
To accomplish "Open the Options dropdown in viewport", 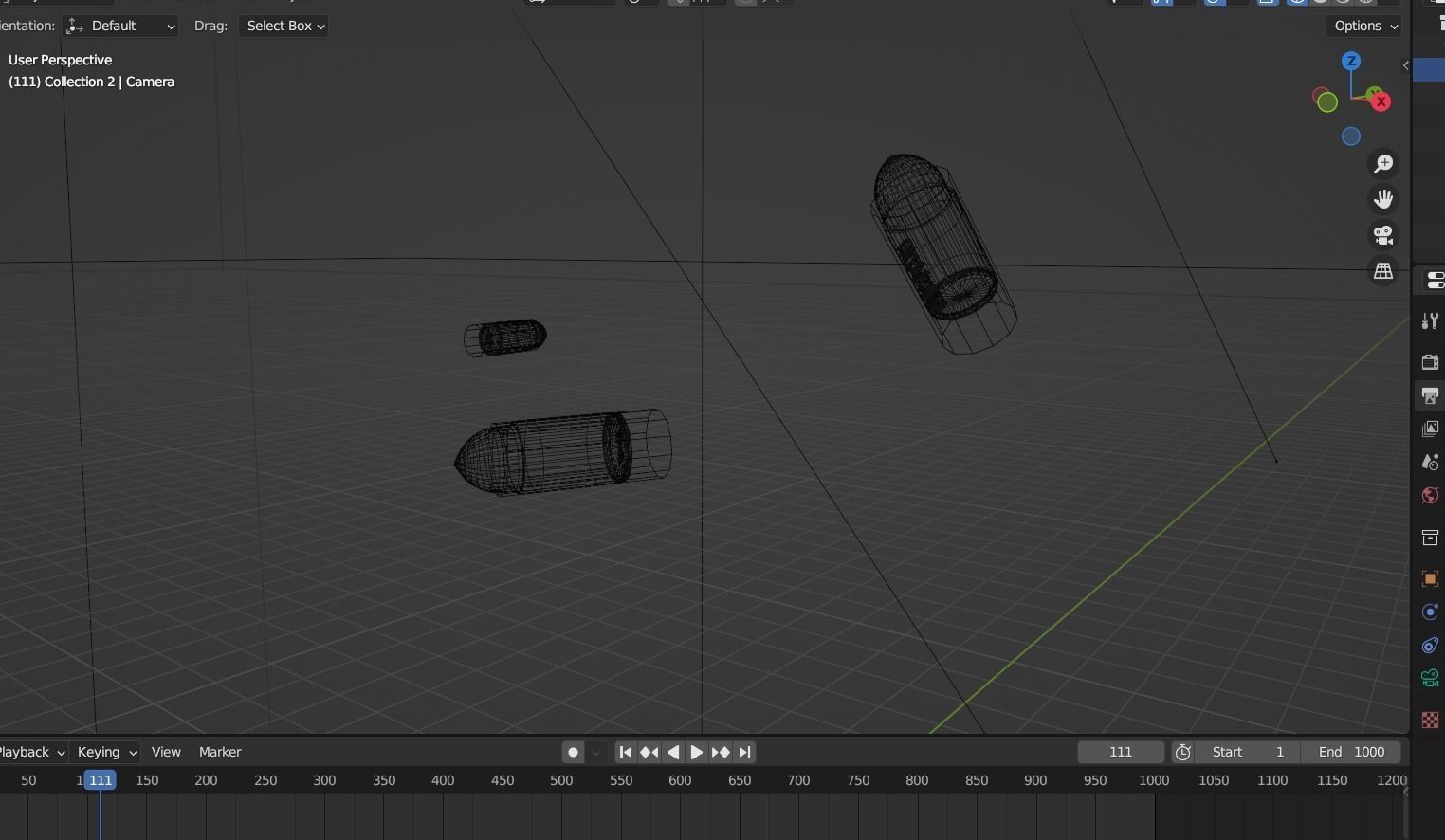I will 1363,26.
